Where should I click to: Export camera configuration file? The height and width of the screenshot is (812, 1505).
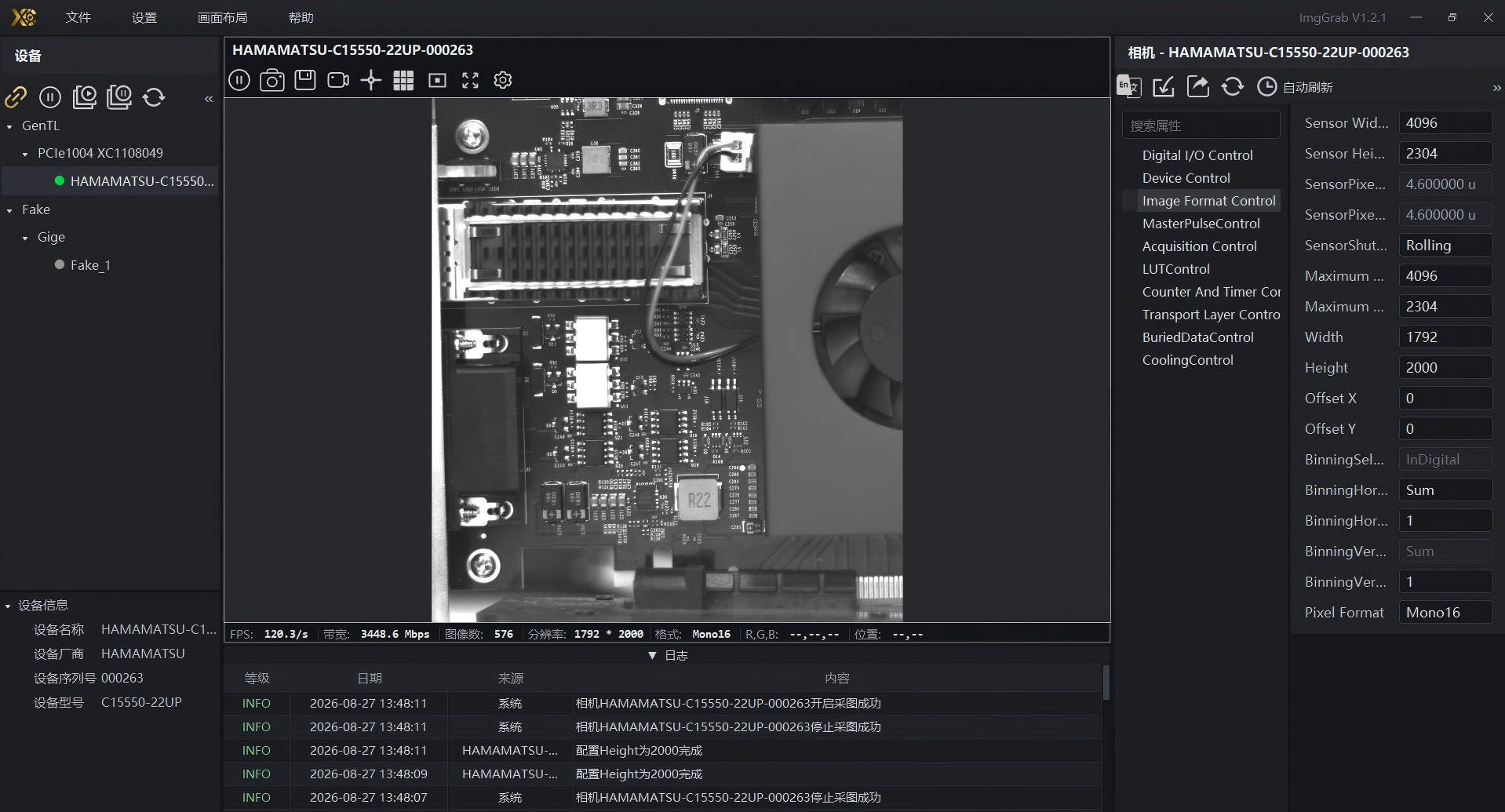1198,86
